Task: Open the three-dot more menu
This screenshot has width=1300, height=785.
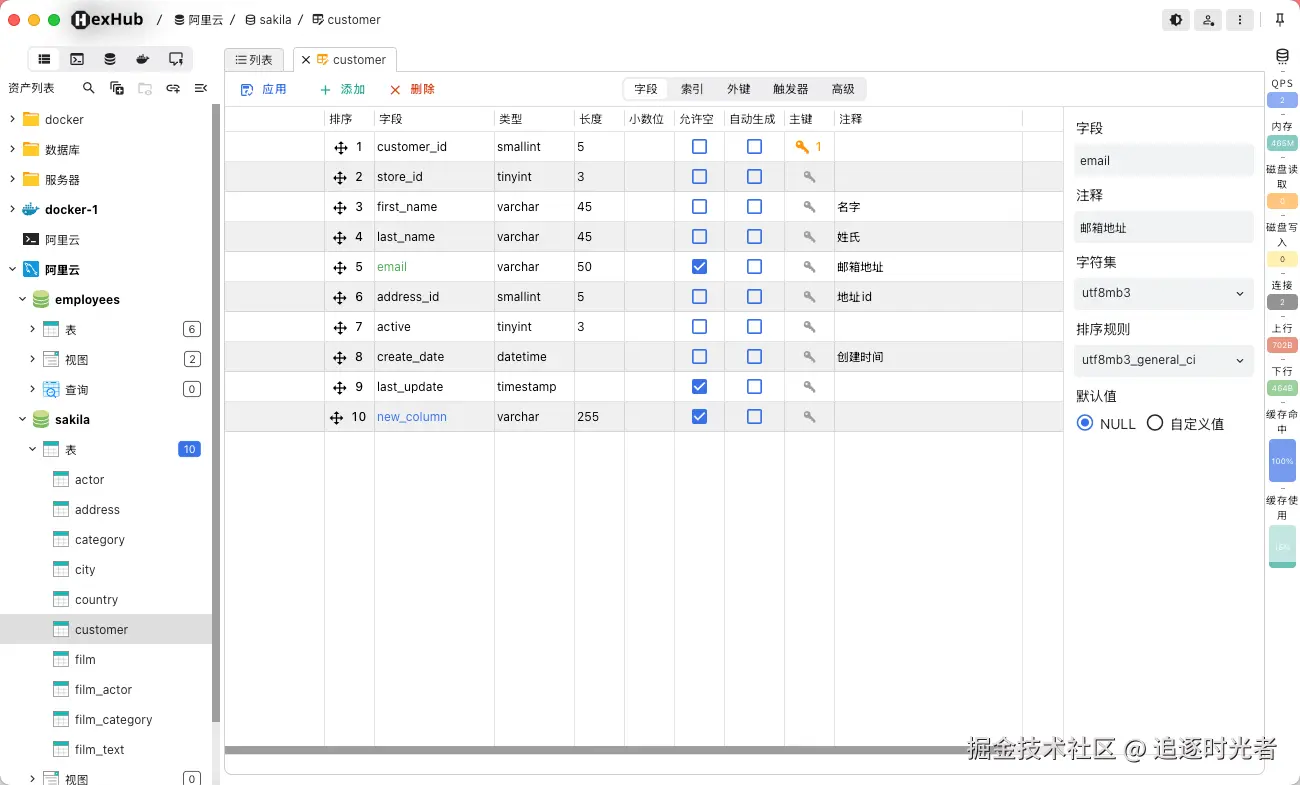Action: click(1241, 19)
